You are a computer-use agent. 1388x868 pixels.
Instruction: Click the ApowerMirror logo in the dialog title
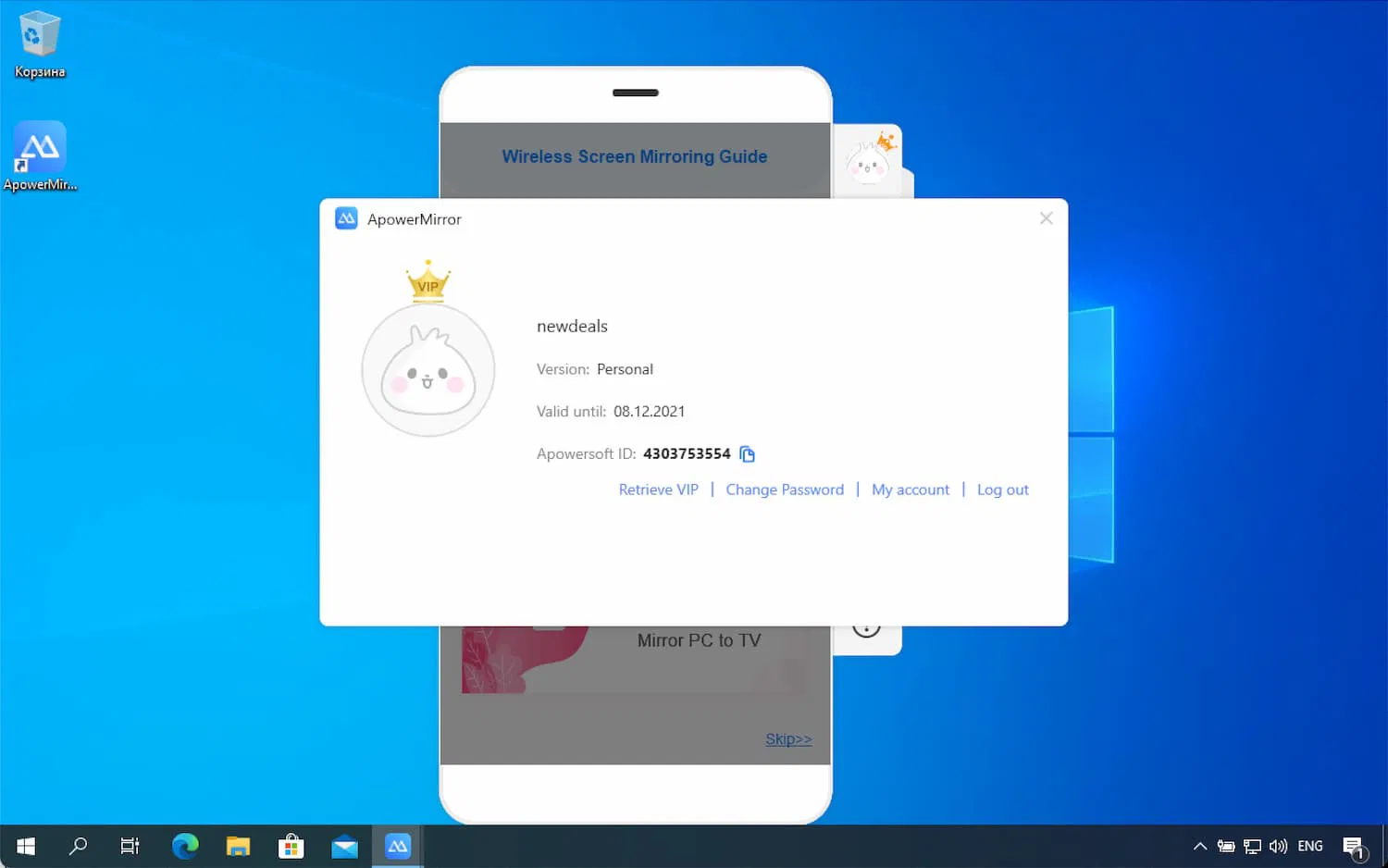(346, 218)
